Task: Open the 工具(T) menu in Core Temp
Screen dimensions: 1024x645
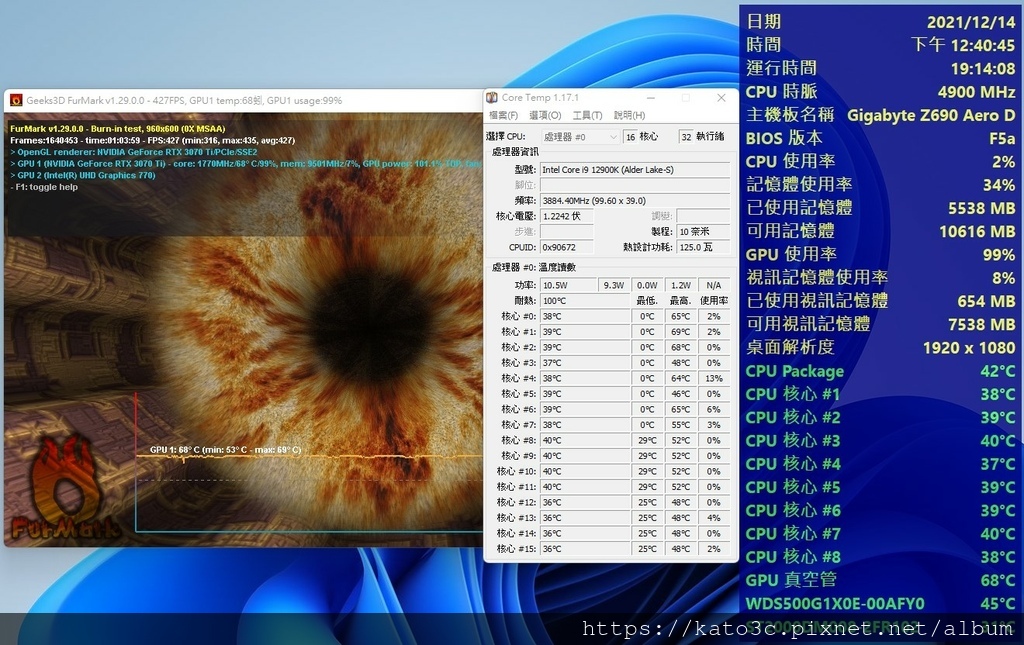Action: [x=587, y=116]
